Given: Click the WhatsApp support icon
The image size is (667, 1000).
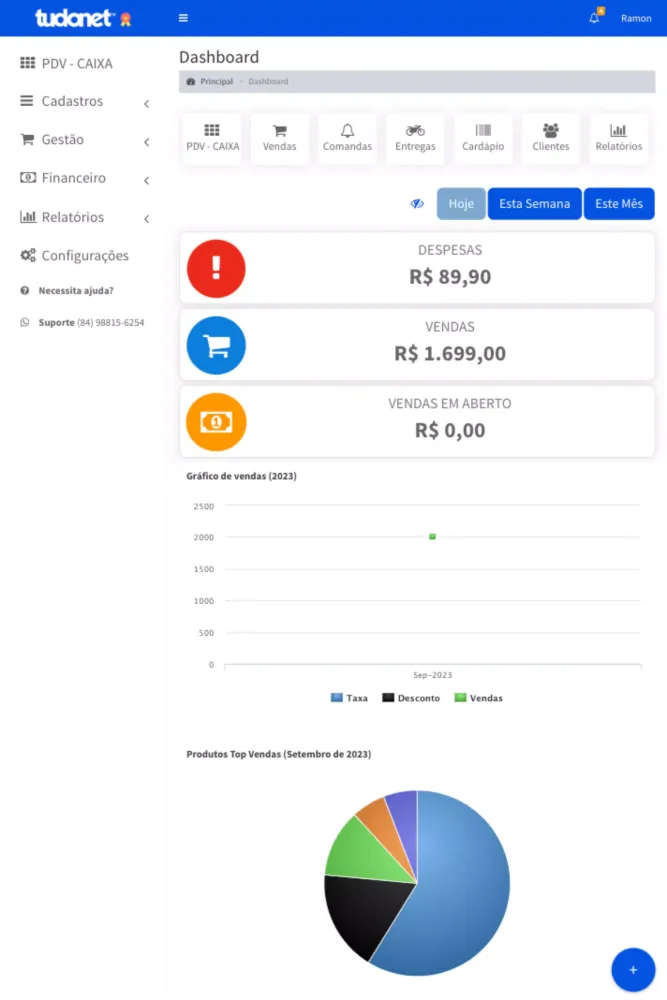Looking at the screenshot, I should tap(25, 323).
